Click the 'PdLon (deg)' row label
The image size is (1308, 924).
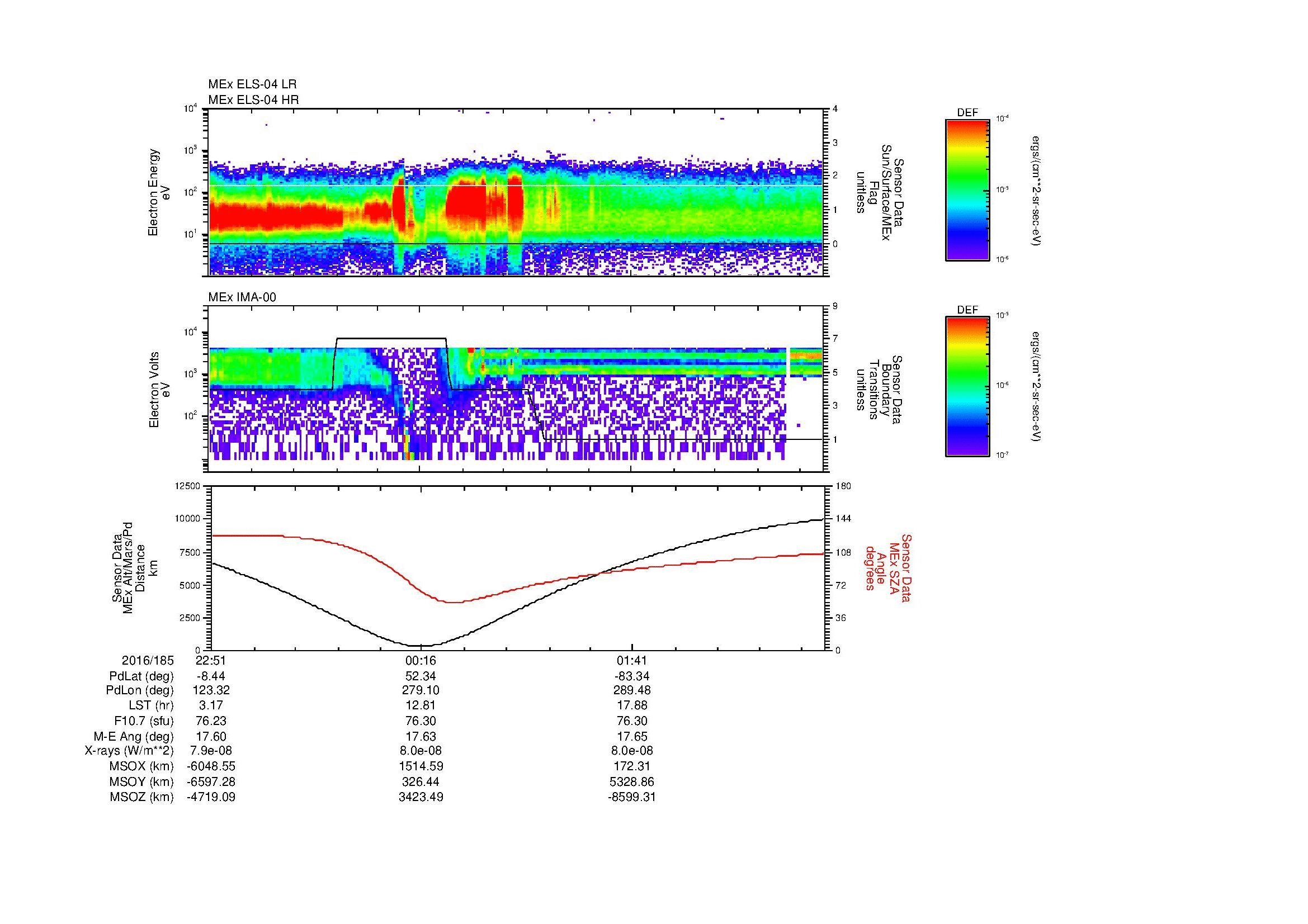click(140, 690)
